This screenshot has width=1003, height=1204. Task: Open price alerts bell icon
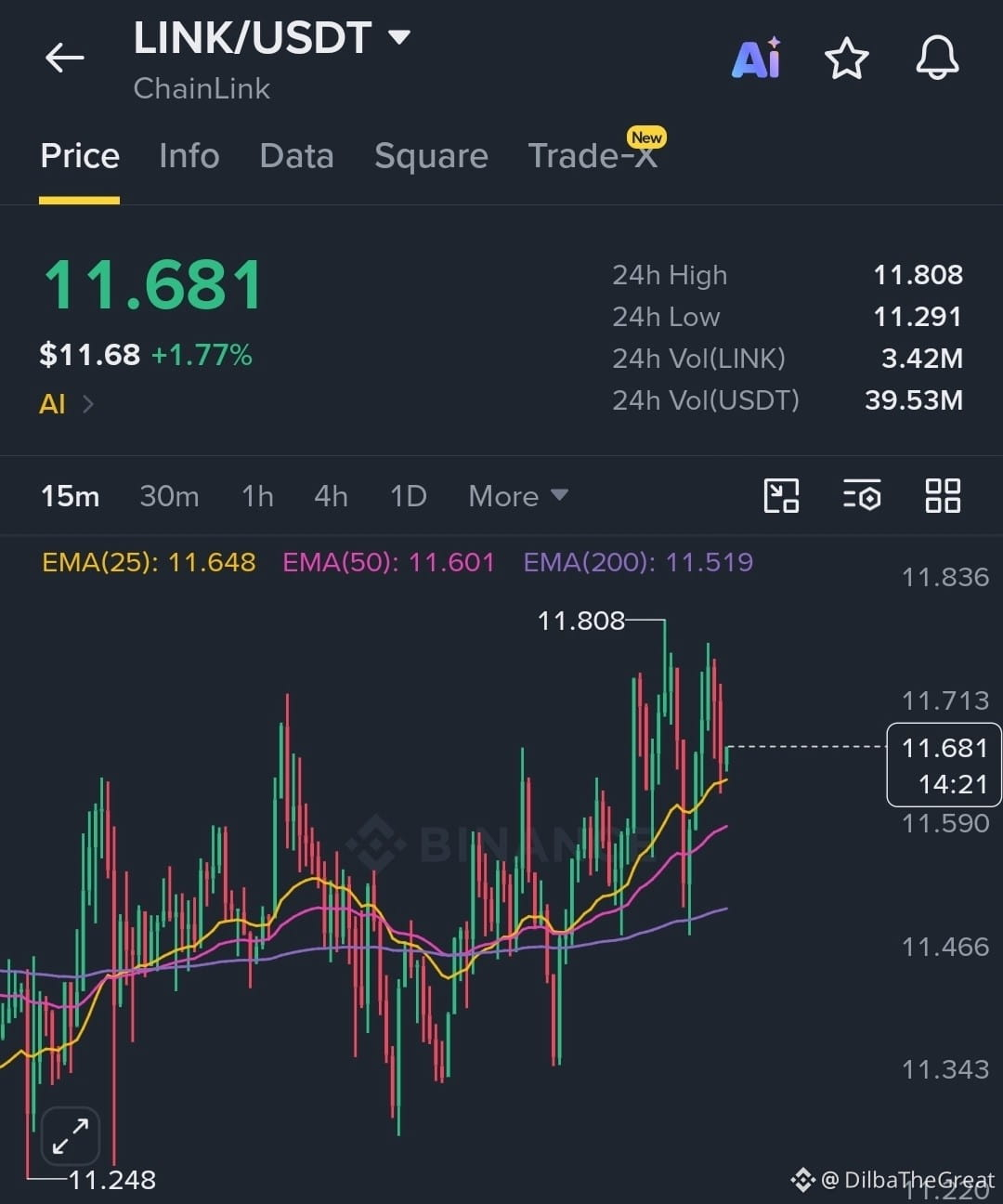pyautogui.click(x=937, y=59)
